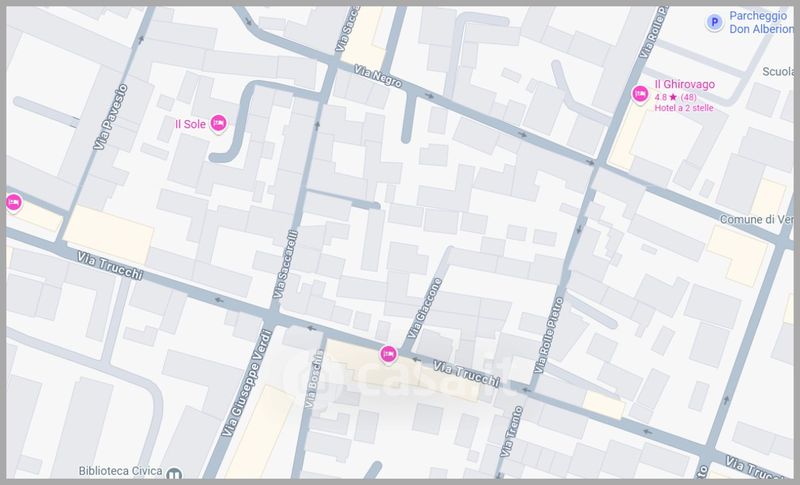This screenshot has width=800, height=485.
Task: Select the Il Ghirovago hotel marker icon
Action: click(640, 94)
